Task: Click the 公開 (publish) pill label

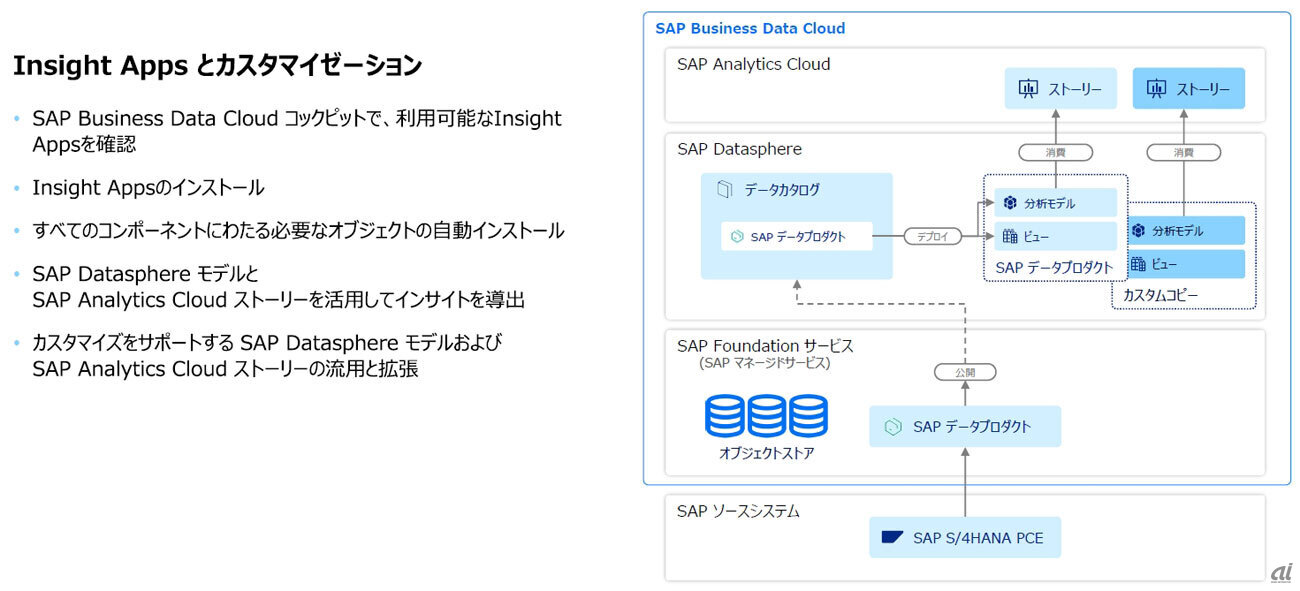Action: [x=965, y=372]
